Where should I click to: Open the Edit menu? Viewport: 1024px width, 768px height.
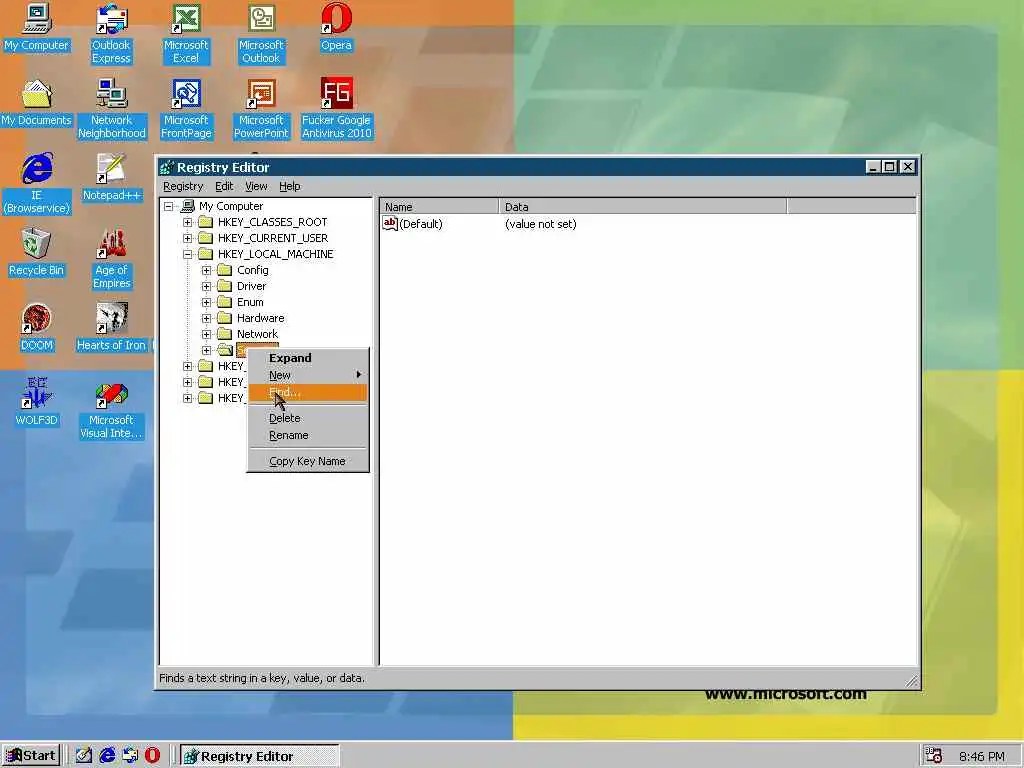pyautogui.click(x=224, y=186)
